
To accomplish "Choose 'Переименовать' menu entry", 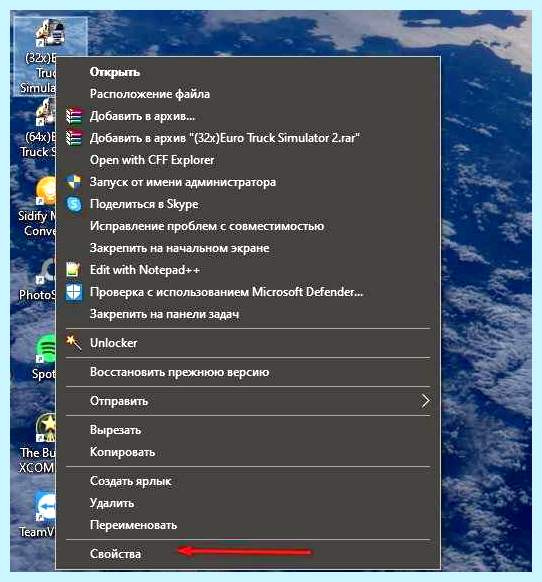I will (134, 525).
